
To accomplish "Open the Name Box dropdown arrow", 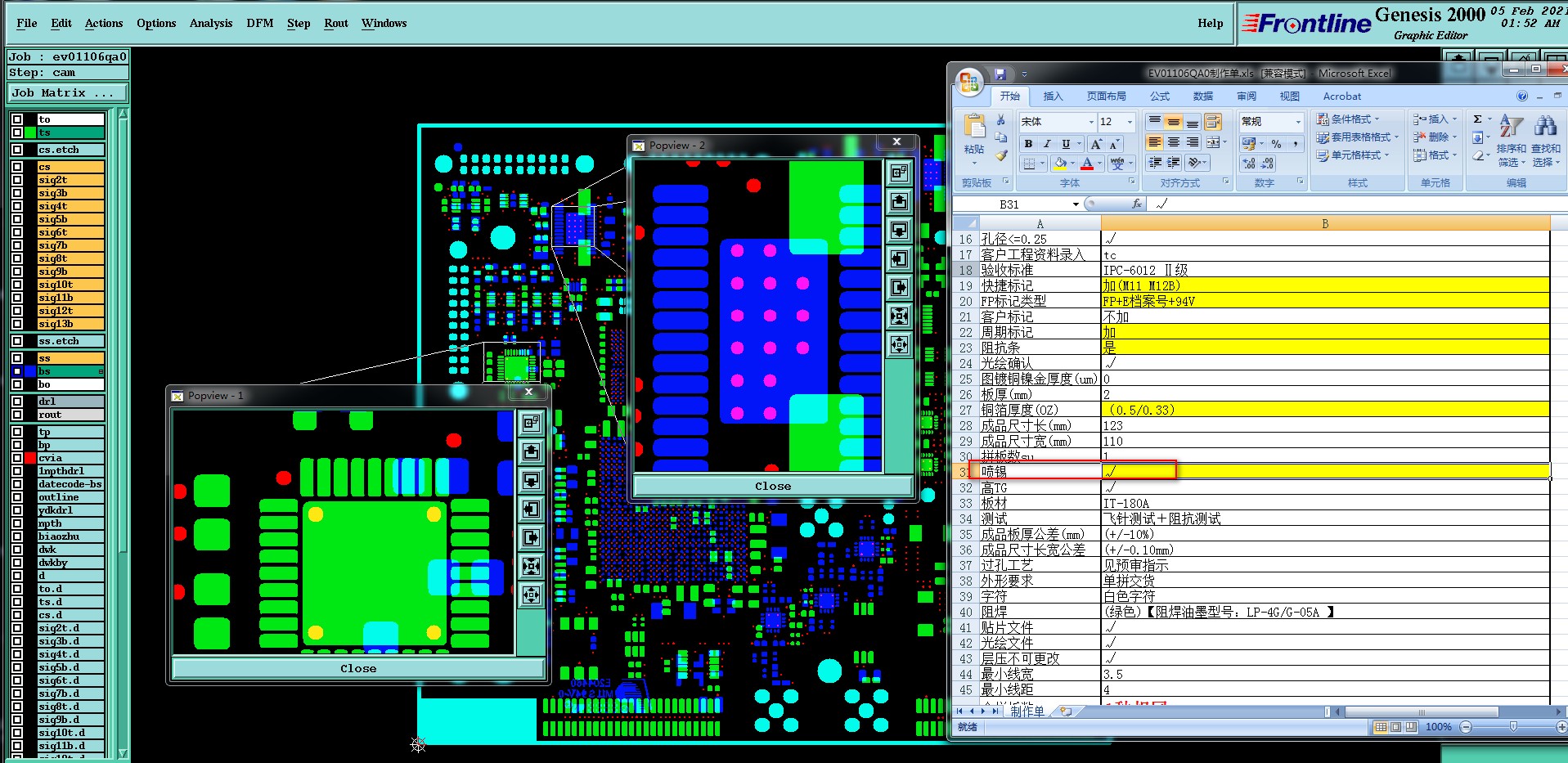I will tap(1076, 204).
